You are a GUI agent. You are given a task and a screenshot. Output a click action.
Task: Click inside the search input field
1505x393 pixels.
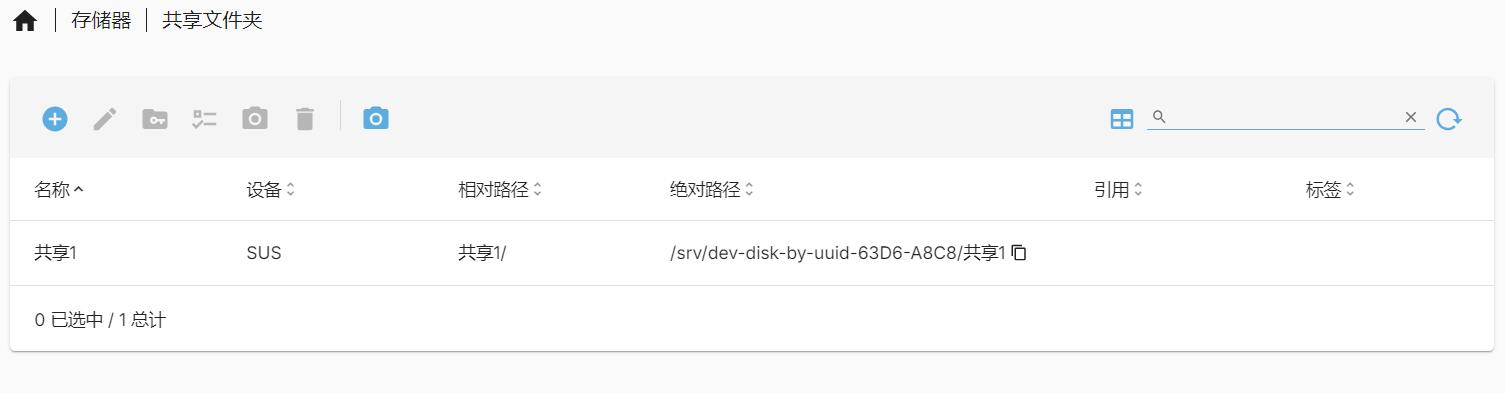(x=1284, y=117)
